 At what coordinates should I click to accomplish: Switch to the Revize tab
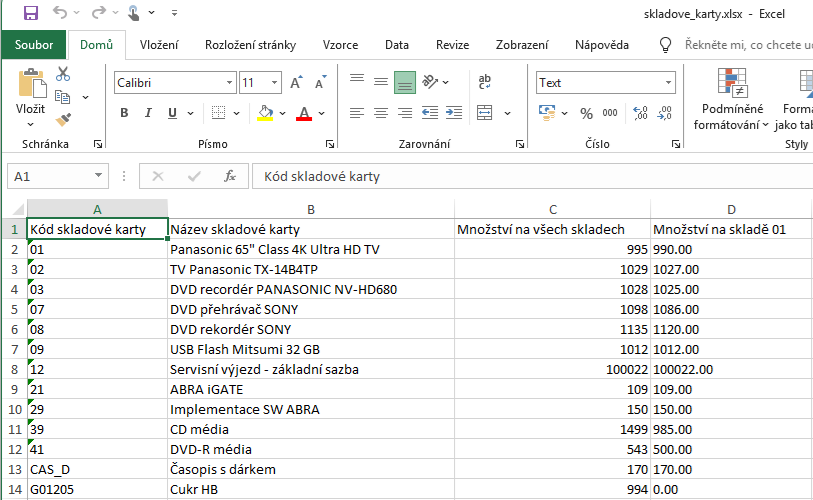point(452,45)
